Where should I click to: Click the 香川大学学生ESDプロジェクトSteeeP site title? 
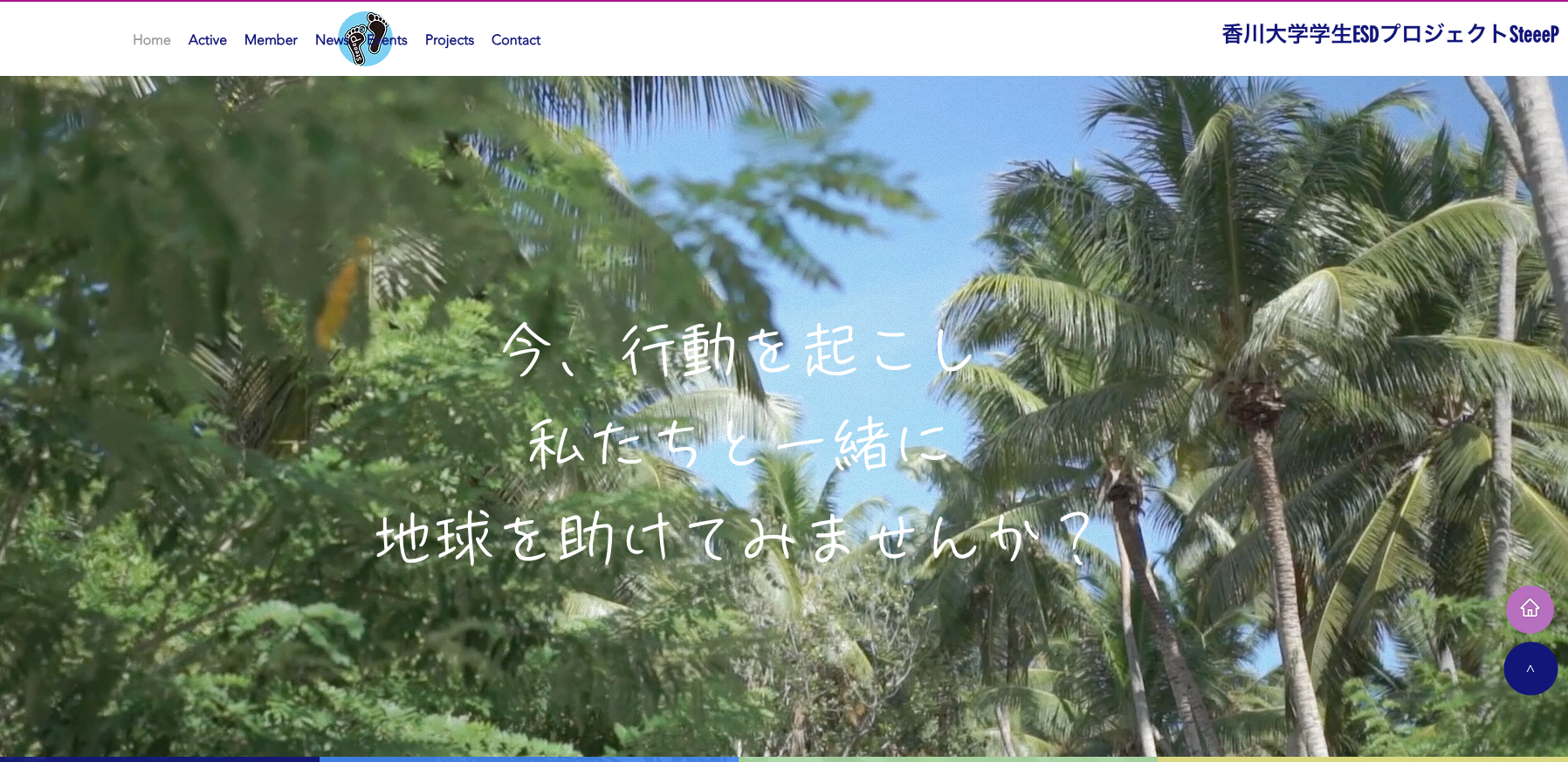(x=1391, y=34)
